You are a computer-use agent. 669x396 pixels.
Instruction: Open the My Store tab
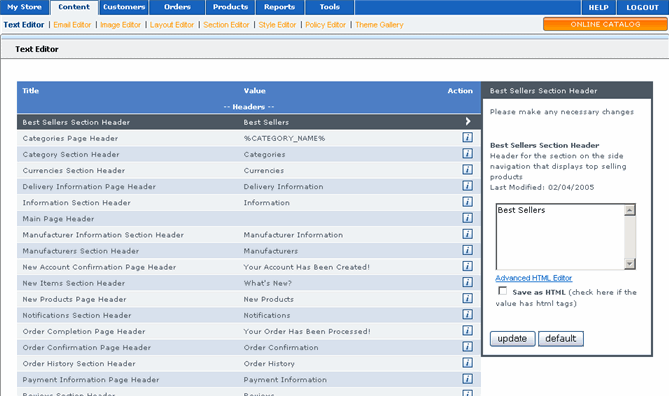point(24,7)
